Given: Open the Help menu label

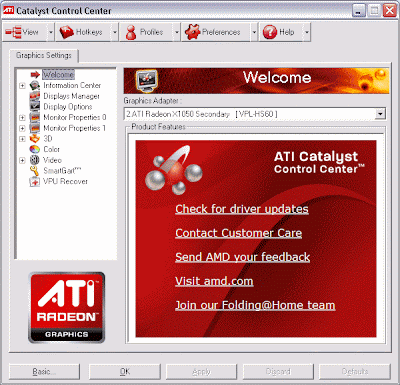Looking at the screenshot, I should tap(287, 32).
